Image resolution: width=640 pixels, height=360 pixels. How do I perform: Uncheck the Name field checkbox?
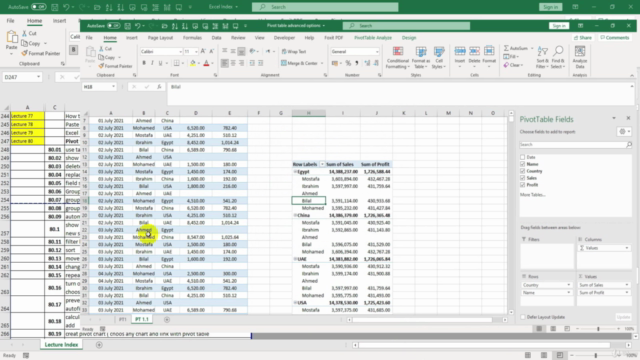click(522, 164)
